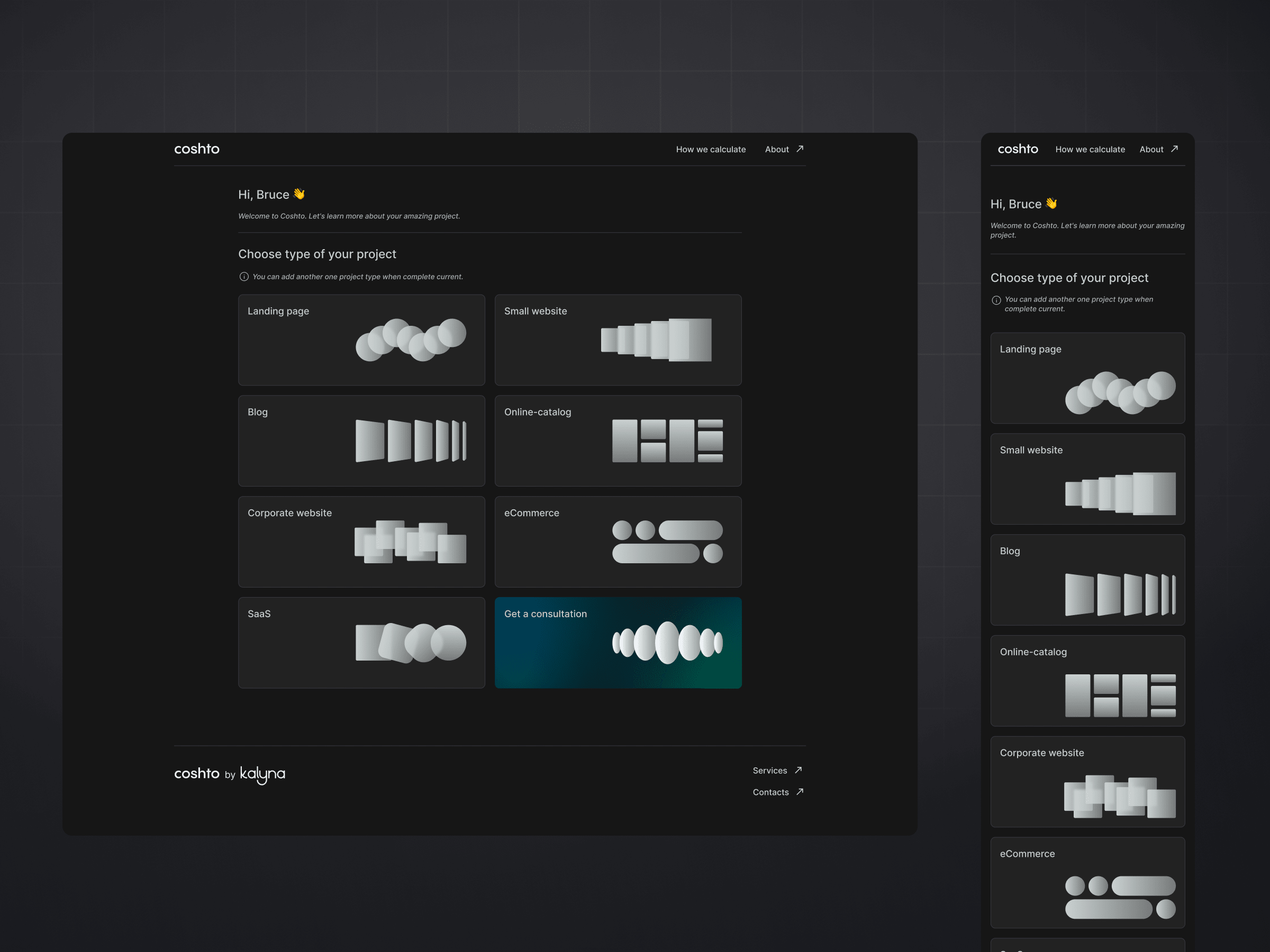Image resolution: width=1270 pixels, height=952 pixels.
Task: Click 'Choose type of your project' heading, desktop
Action: [317, 254]
